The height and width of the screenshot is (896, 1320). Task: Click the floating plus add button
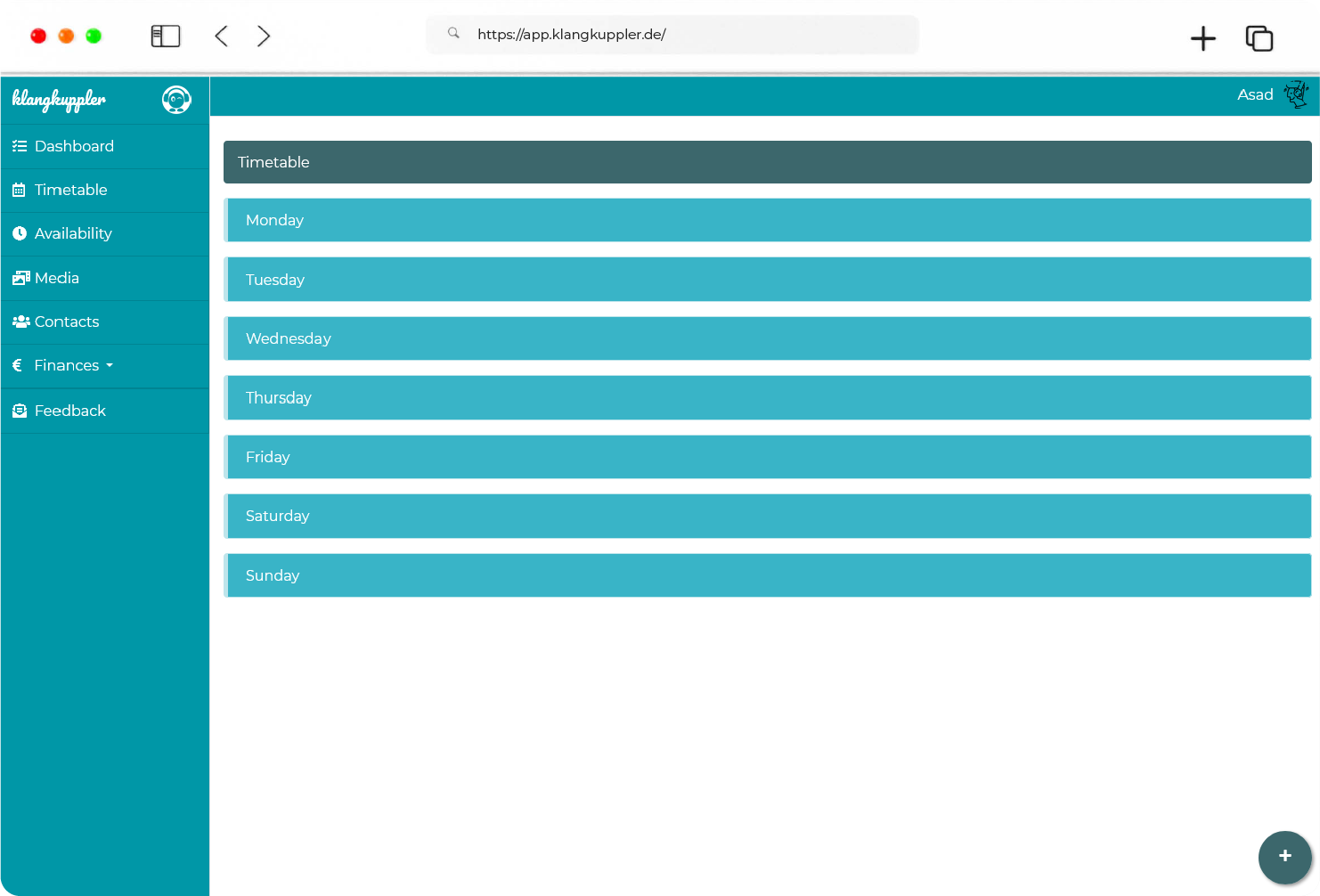click(1284, 857)
